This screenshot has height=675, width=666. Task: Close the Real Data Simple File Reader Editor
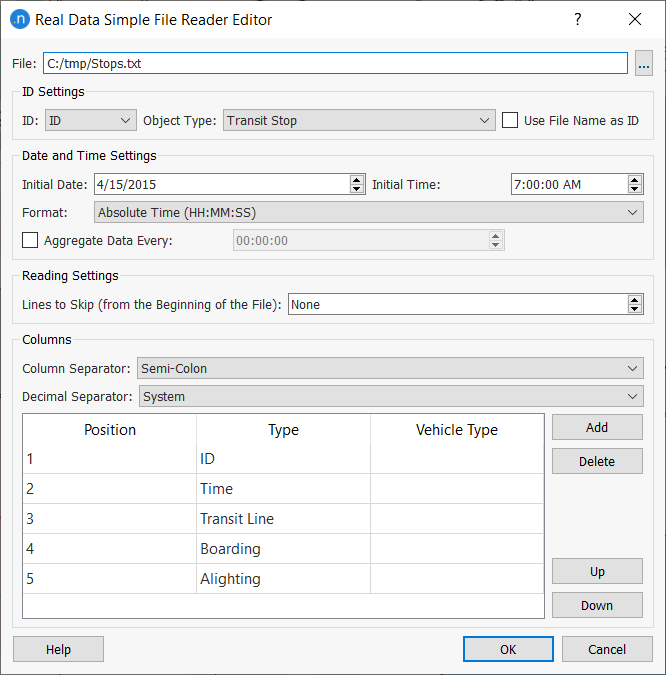click(x=635, y=19)
